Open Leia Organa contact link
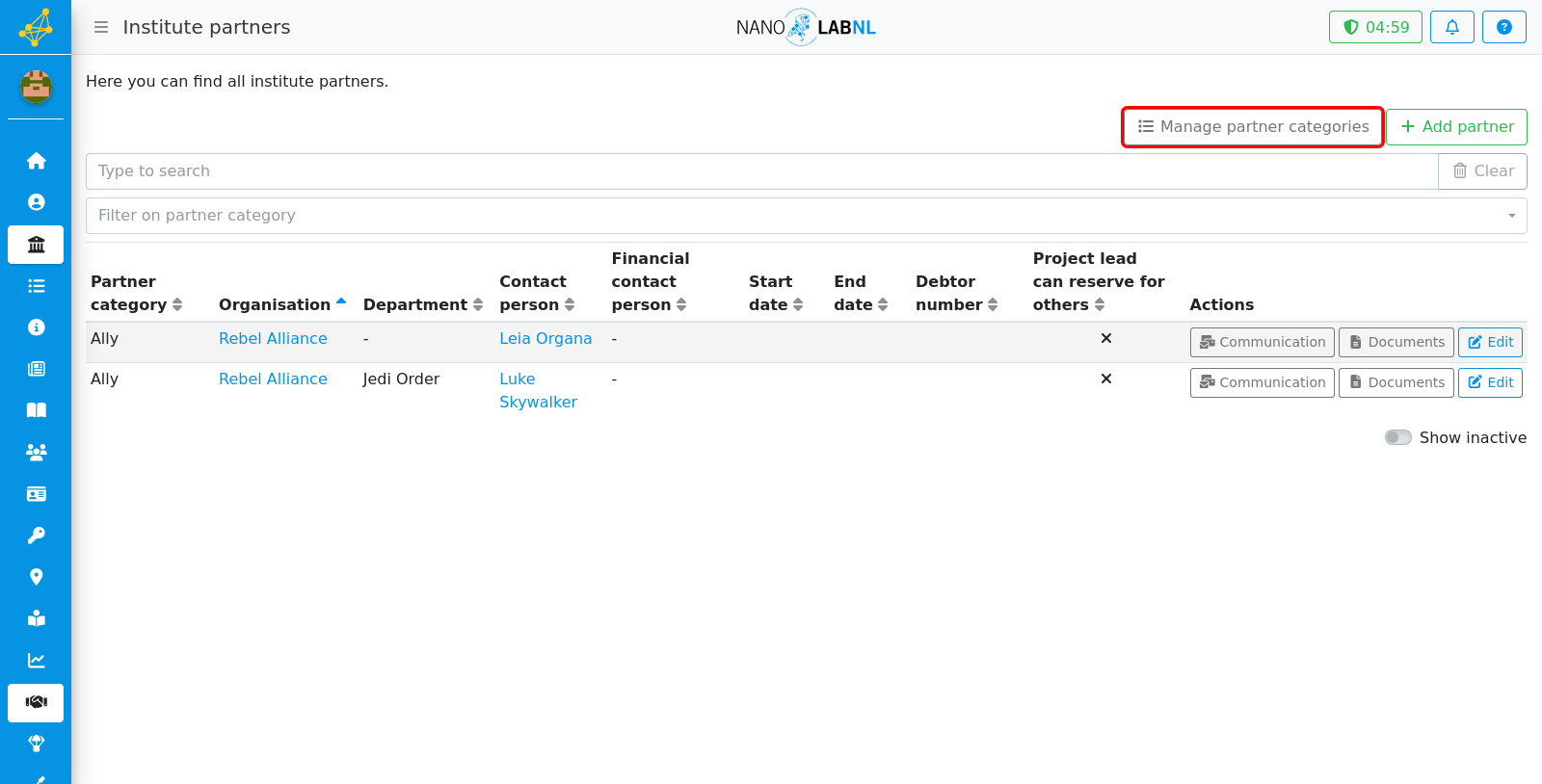 [545, 339]
